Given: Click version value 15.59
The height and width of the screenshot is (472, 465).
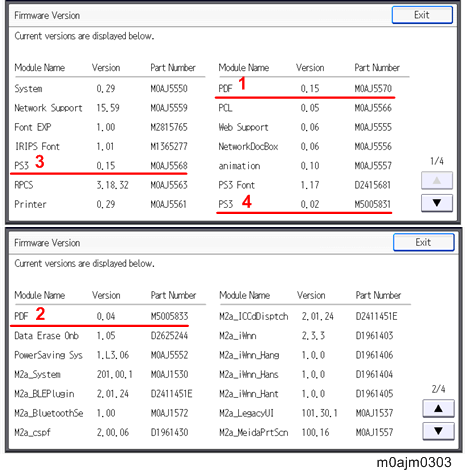Looking at the screenshot, I should coord(108,108).
